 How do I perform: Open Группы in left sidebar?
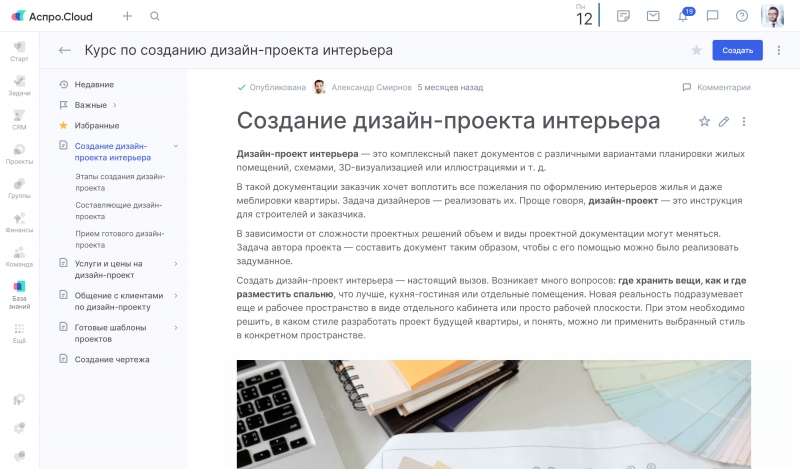[19, 188]
